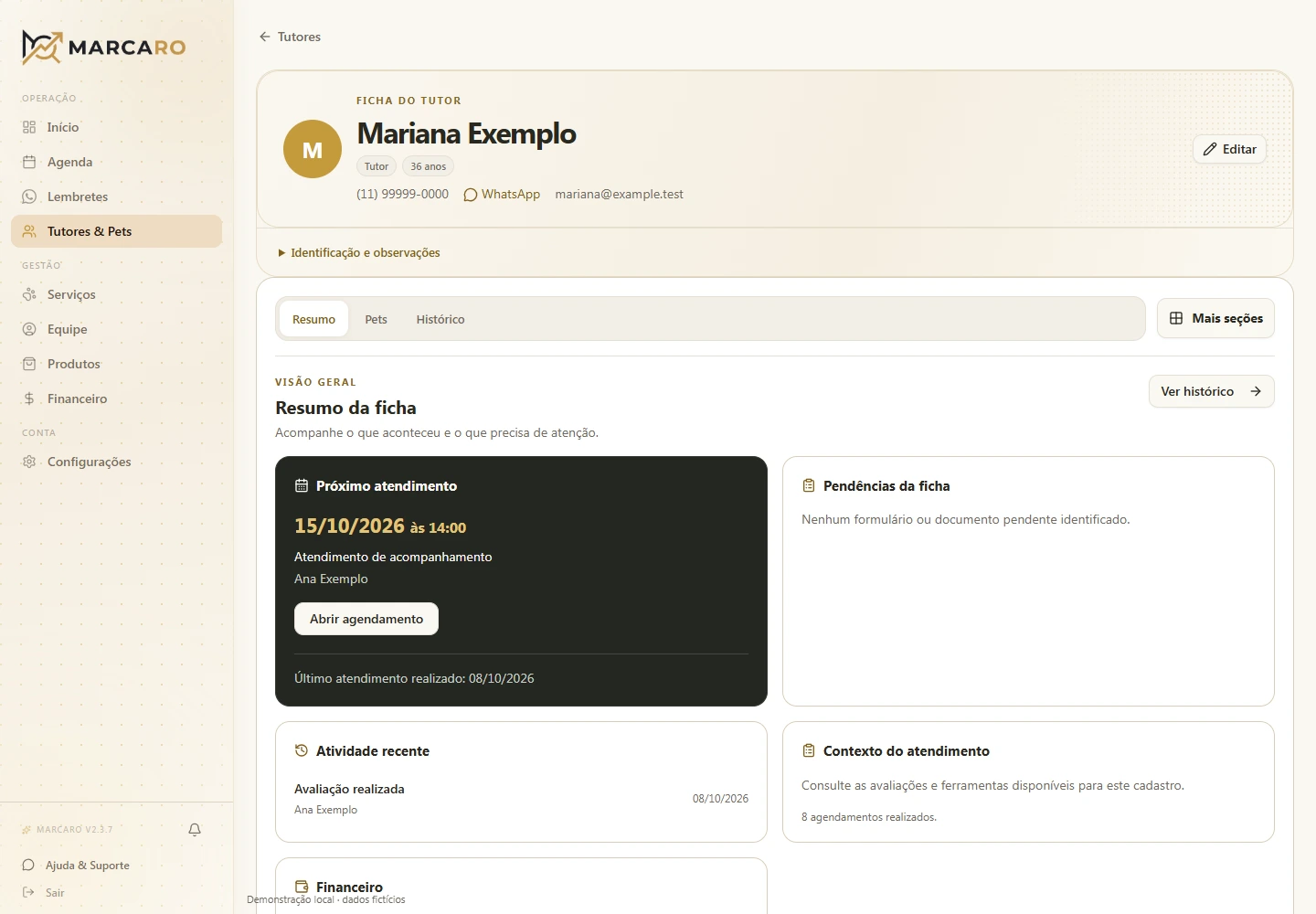The image size is (1316, 914).
Task: Select the Resumo tab
Action: coord(313,319)
